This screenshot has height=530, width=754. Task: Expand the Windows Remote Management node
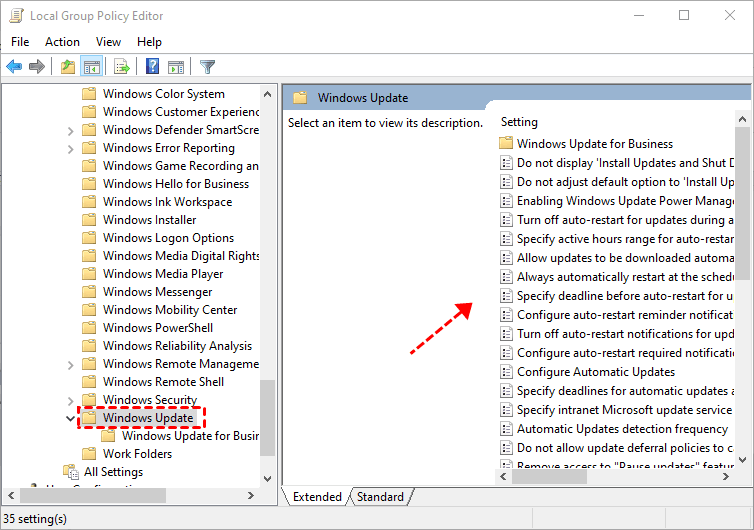(71, 365)
